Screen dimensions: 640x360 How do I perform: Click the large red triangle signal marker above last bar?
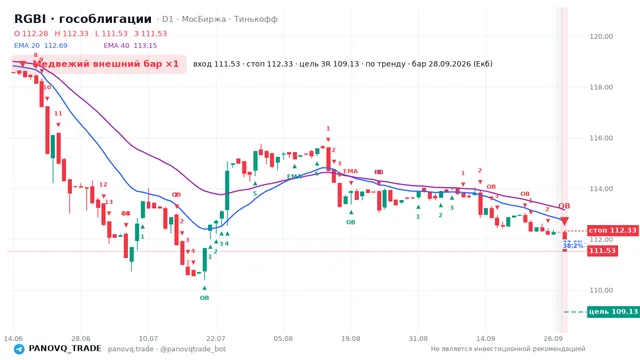pos(564,221)
